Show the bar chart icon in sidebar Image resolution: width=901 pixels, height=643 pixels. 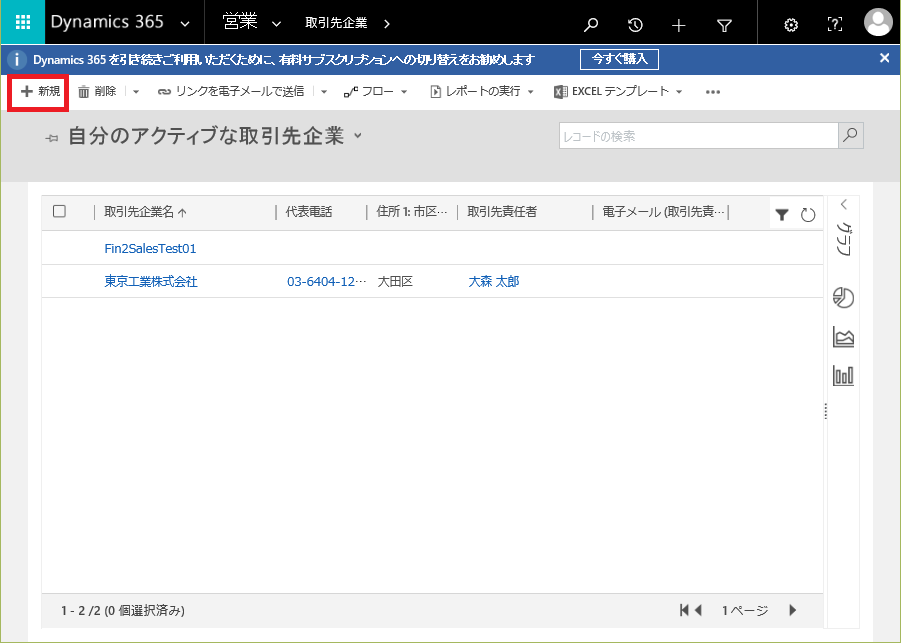pyautogui.click(x=843, y=375)
